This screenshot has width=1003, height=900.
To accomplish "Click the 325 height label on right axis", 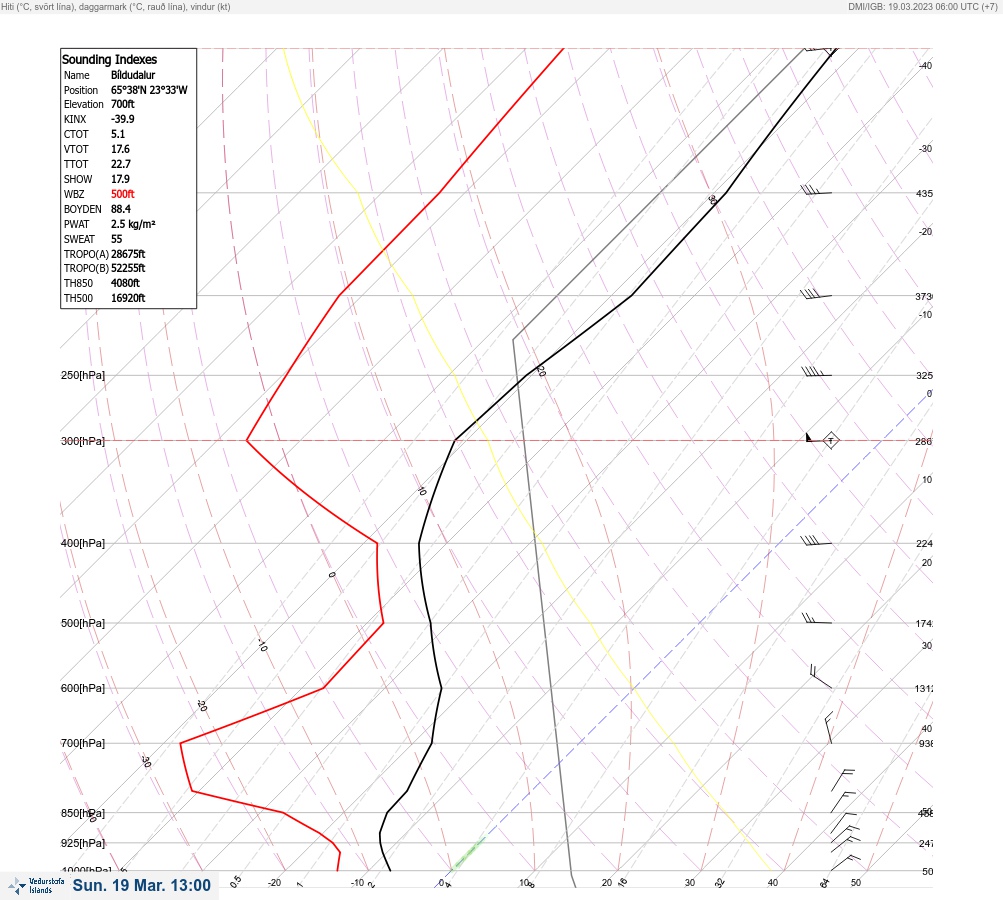I will [924, 375].
